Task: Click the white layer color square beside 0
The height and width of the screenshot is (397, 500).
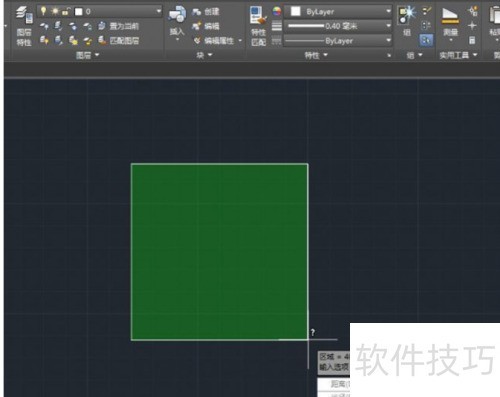Action: 79,12
